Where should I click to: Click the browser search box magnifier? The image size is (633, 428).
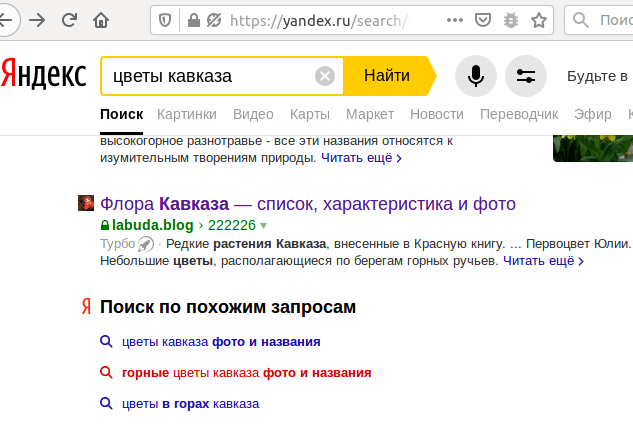pos(581,20)
